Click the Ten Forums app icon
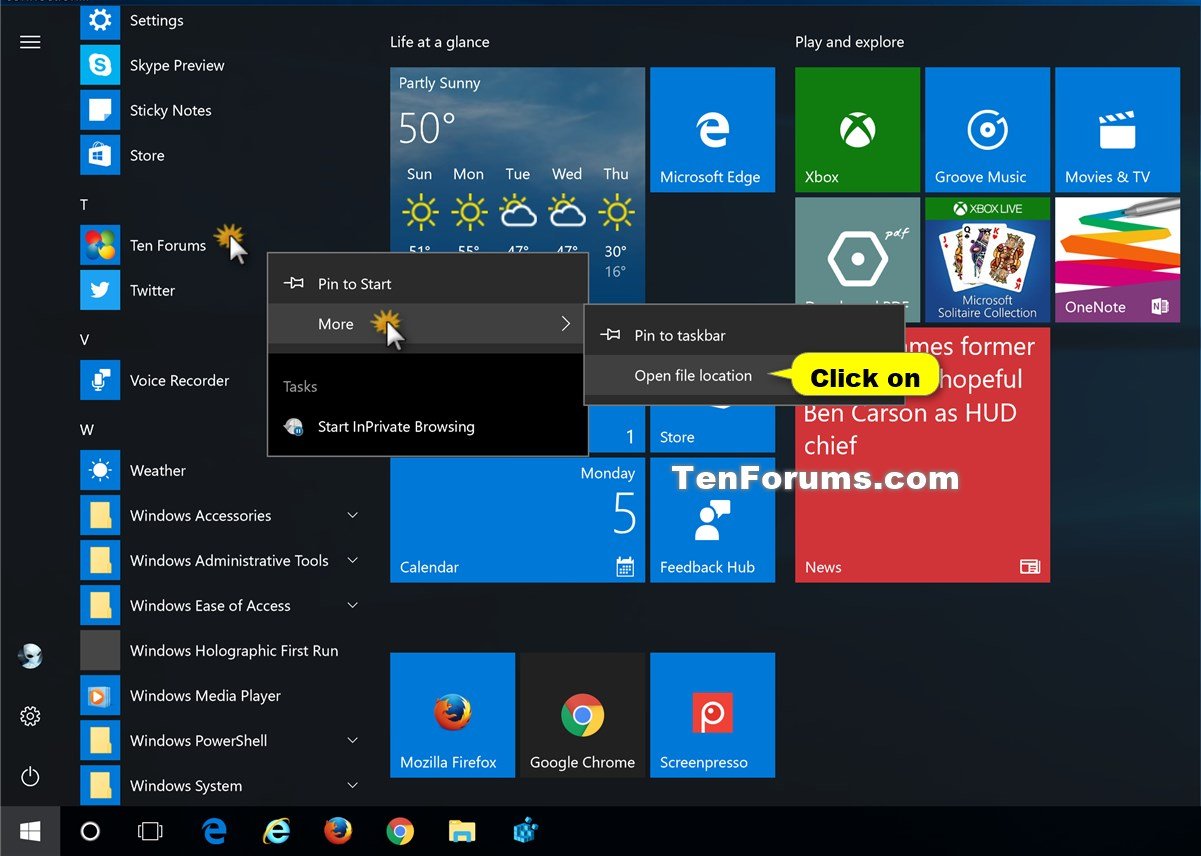Viewport: 1201px width, 856px height. [x=100, y=245]
